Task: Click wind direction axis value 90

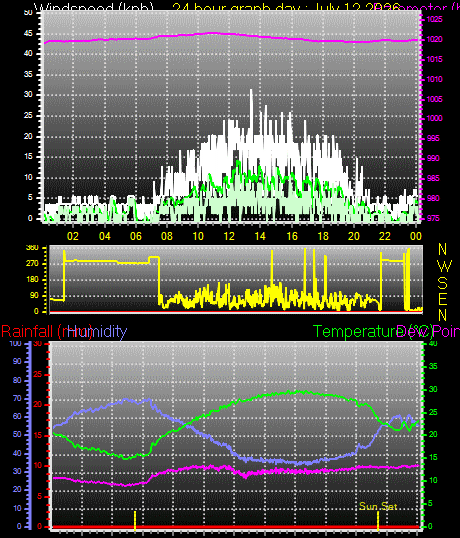Action: (34, 295)
